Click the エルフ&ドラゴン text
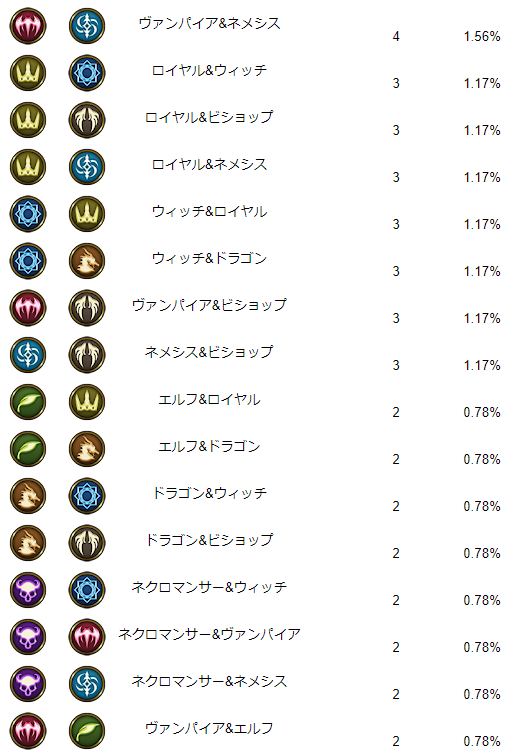Image resolution: width=515 pixels, height=755 pixels. (209, 446)
